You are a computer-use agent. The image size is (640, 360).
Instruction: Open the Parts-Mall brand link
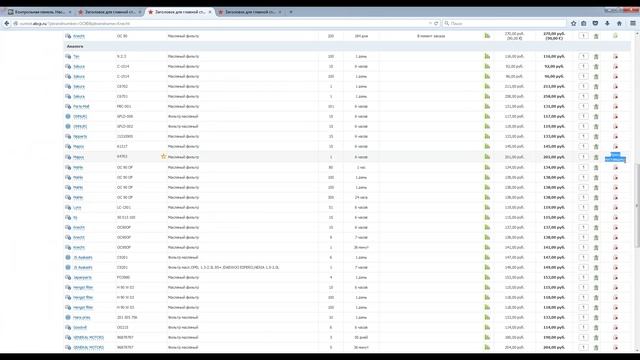[x=81, y=107]
